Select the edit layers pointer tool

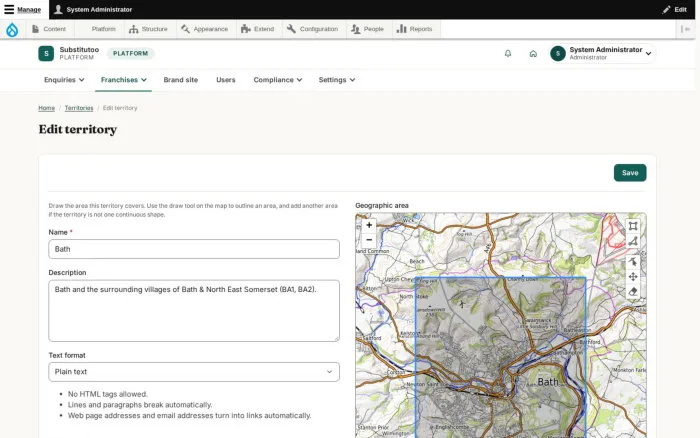[x=633, y=262]
